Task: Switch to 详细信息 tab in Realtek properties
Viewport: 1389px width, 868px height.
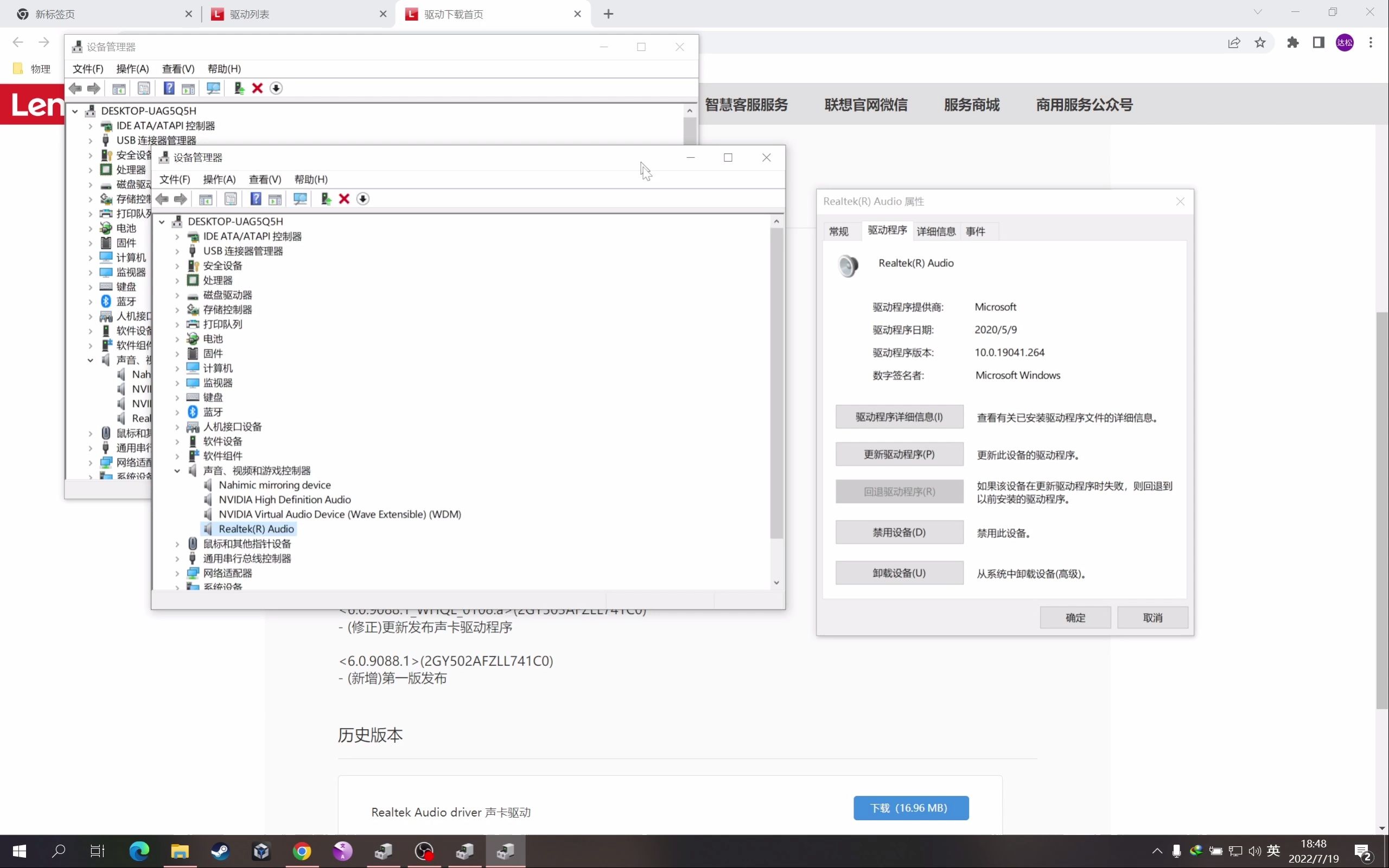Action: tap(936, 231)
